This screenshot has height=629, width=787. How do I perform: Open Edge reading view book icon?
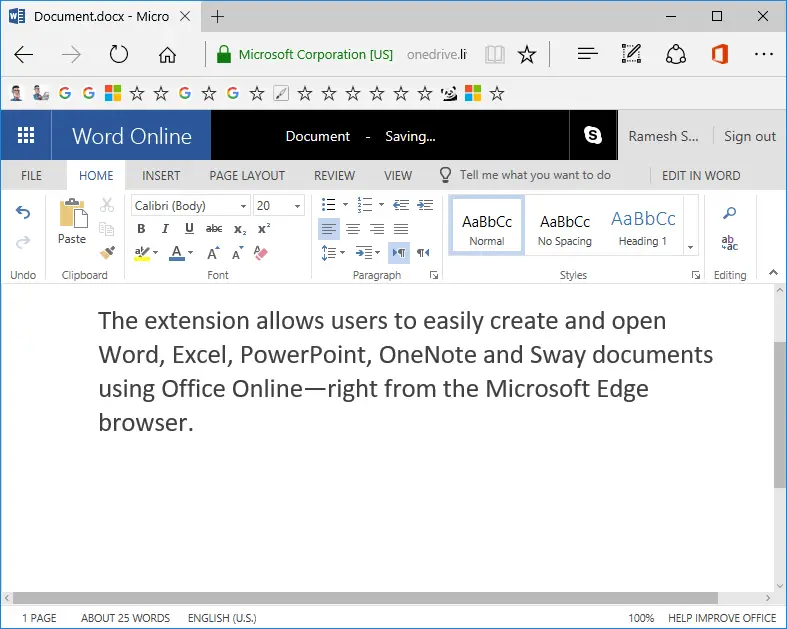(x=495, y=54)
